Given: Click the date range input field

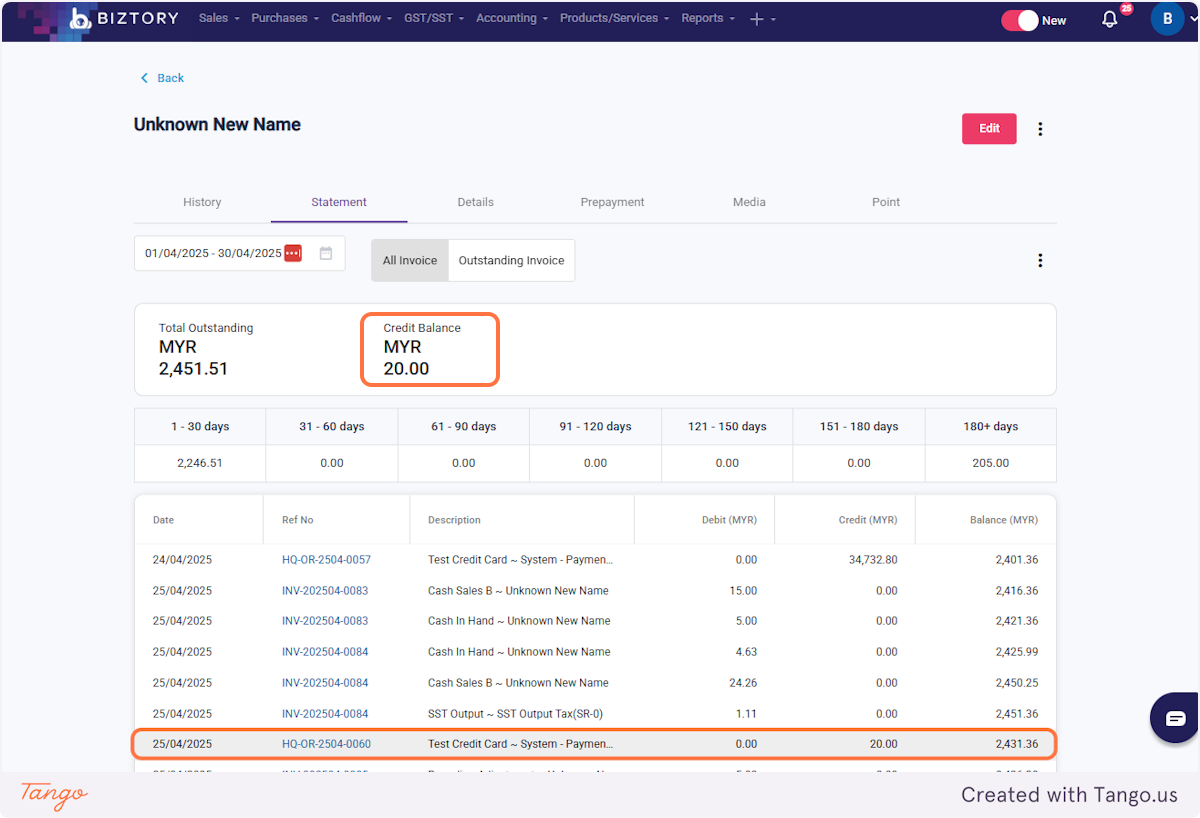Looking at the screenshot, I should (240, 253).
